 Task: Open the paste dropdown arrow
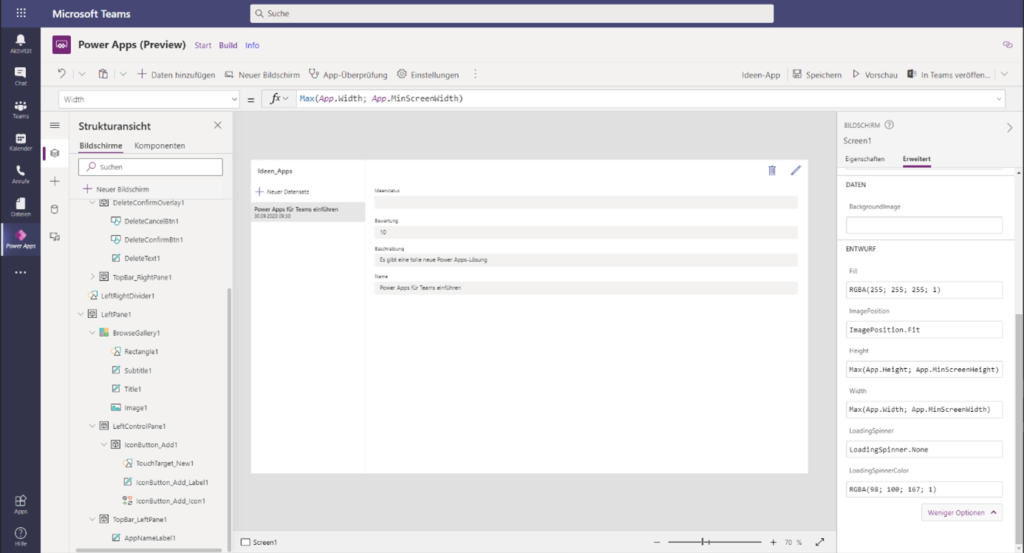[x=123, y=74]
